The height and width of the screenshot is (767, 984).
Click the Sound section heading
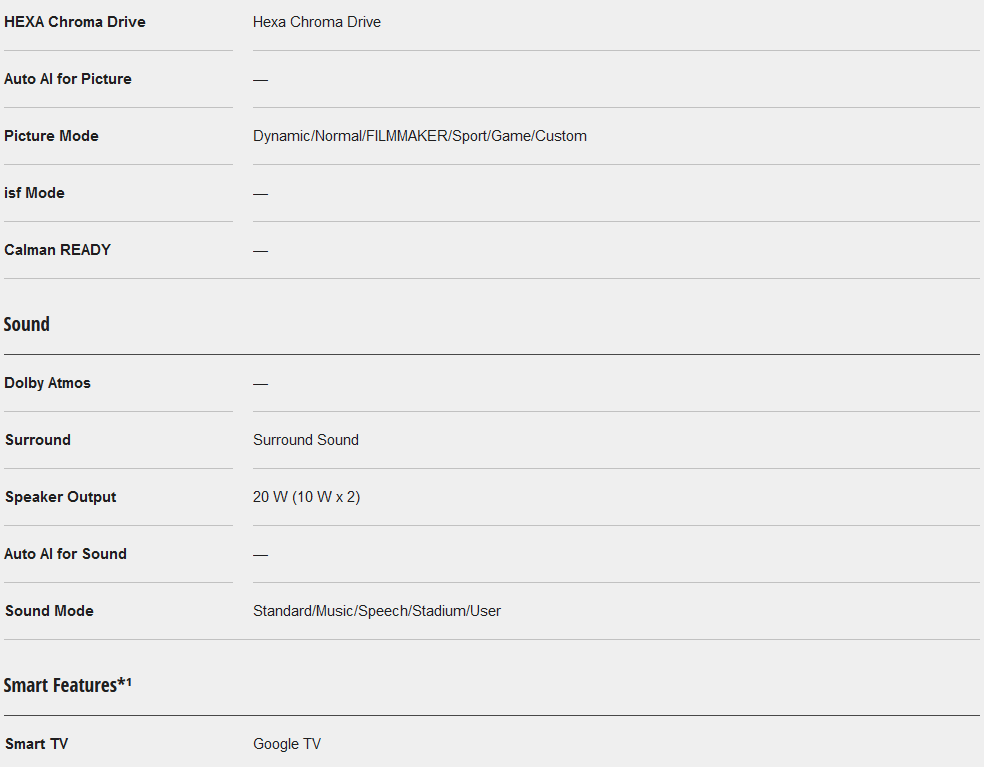pyautogui.click(x=27, y=324)
